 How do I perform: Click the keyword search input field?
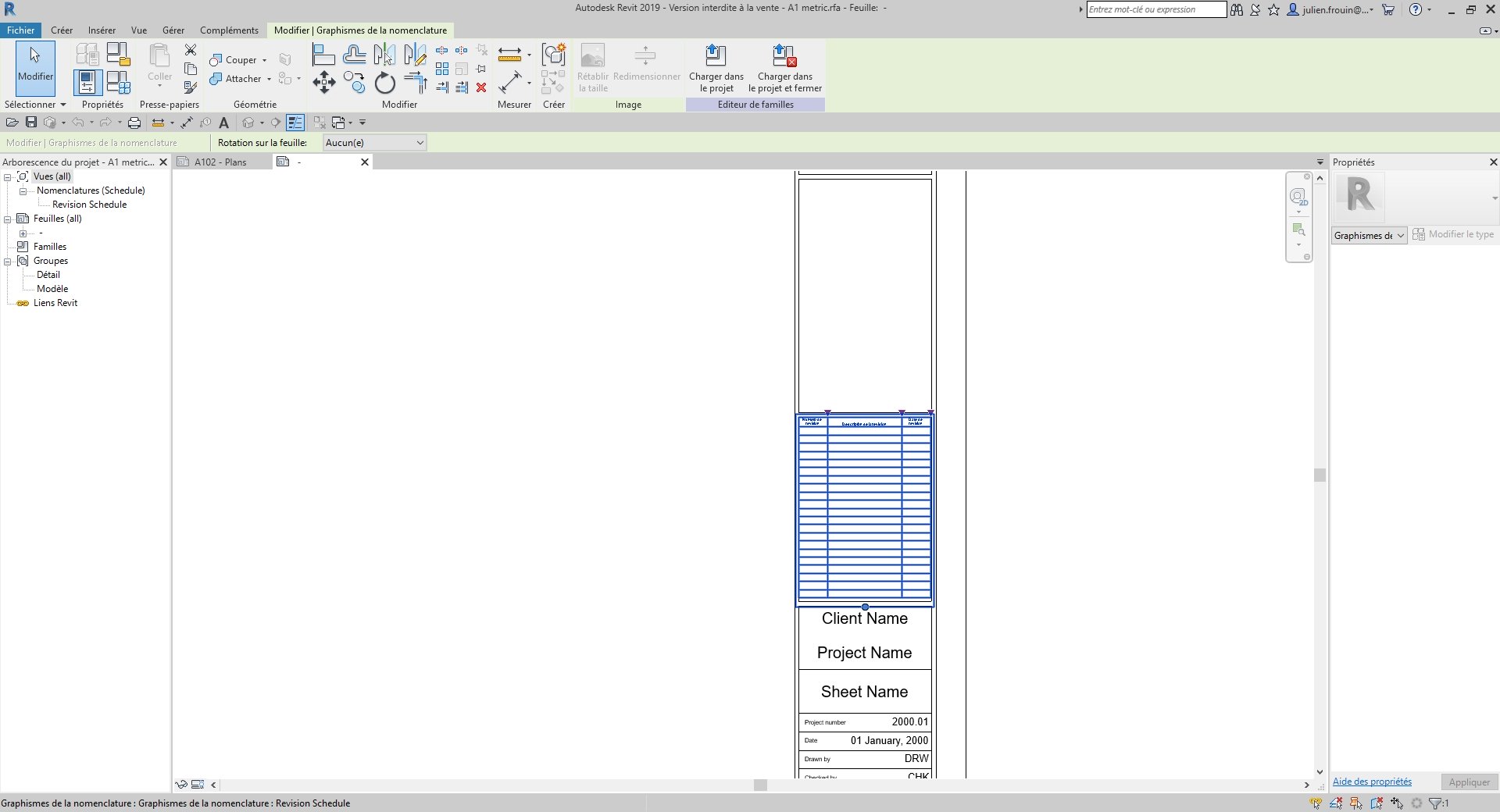(x=1155, y=9)
